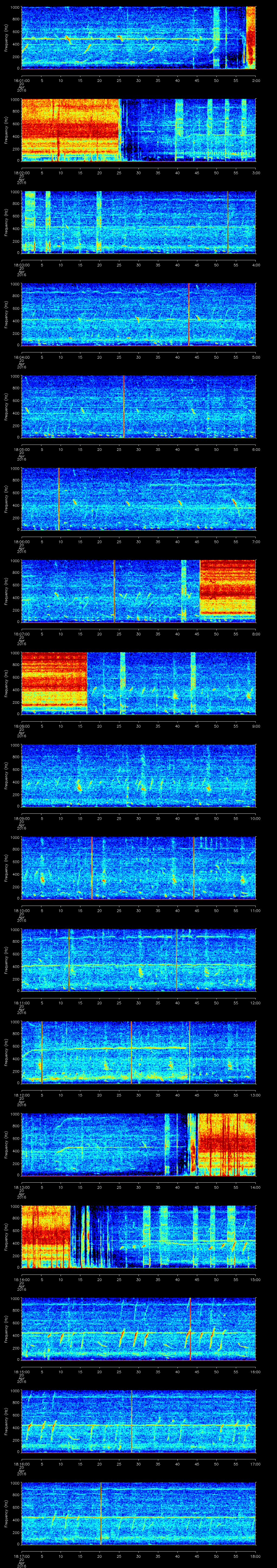Click the 14:00 end time label
Screen dimensions: 277x1568
pyautogui.click(x=256, y=1187)
